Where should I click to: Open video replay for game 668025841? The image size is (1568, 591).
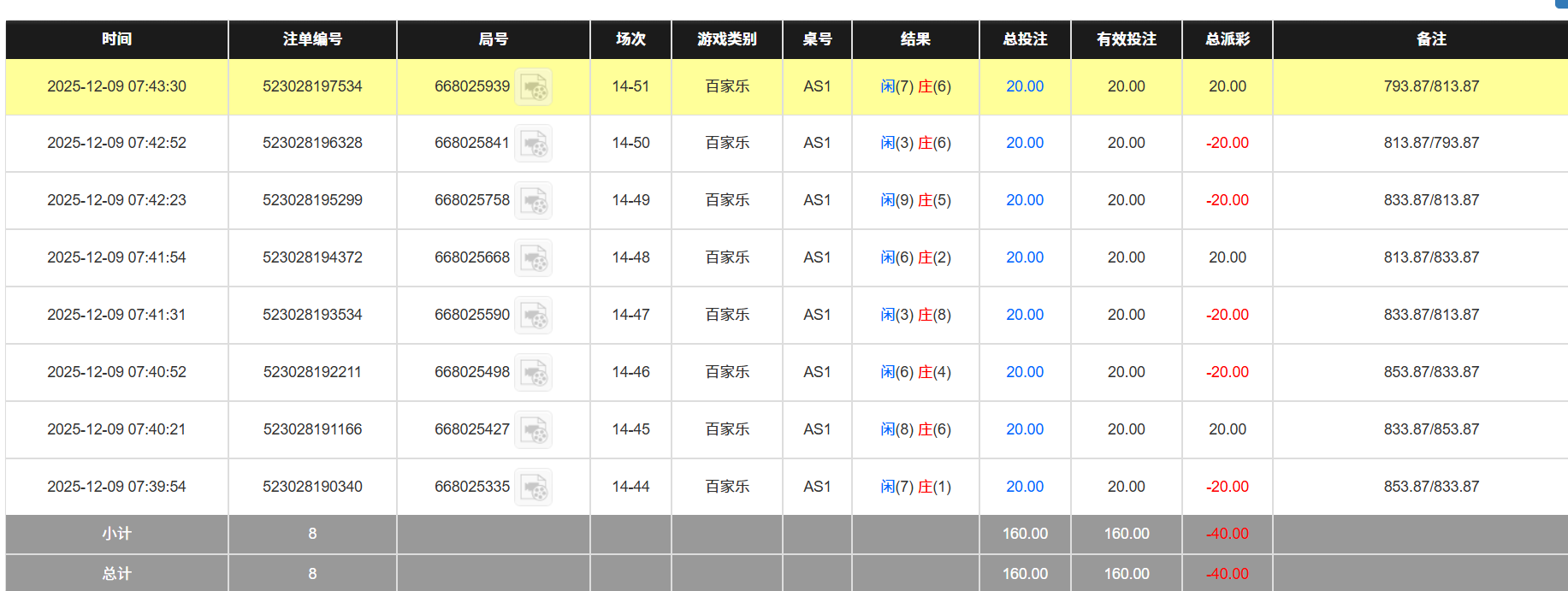pyautogui.click(x=534, y=143)
